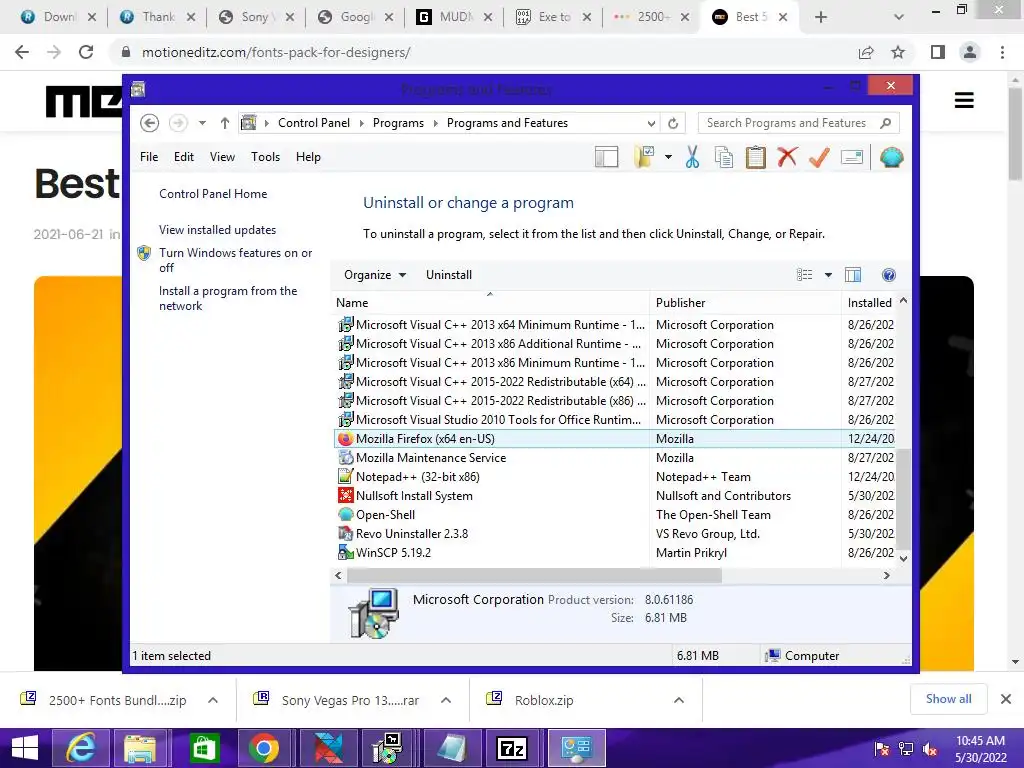Open the view options dropdown arrow
Viewport: 1024px width, 768px height.
pos(828,275)
